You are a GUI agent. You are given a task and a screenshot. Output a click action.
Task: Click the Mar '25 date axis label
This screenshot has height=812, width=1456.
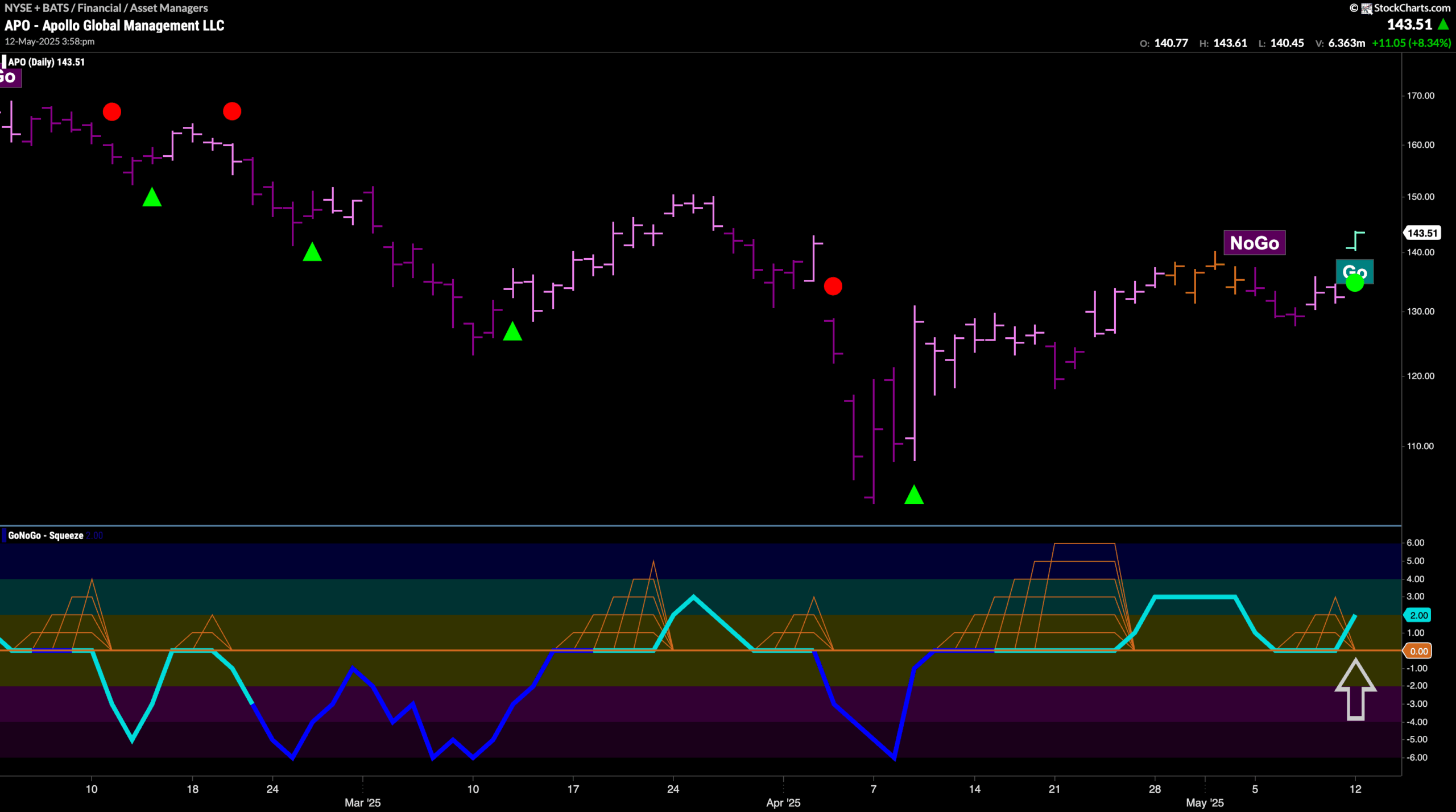[x=362, y=803]
